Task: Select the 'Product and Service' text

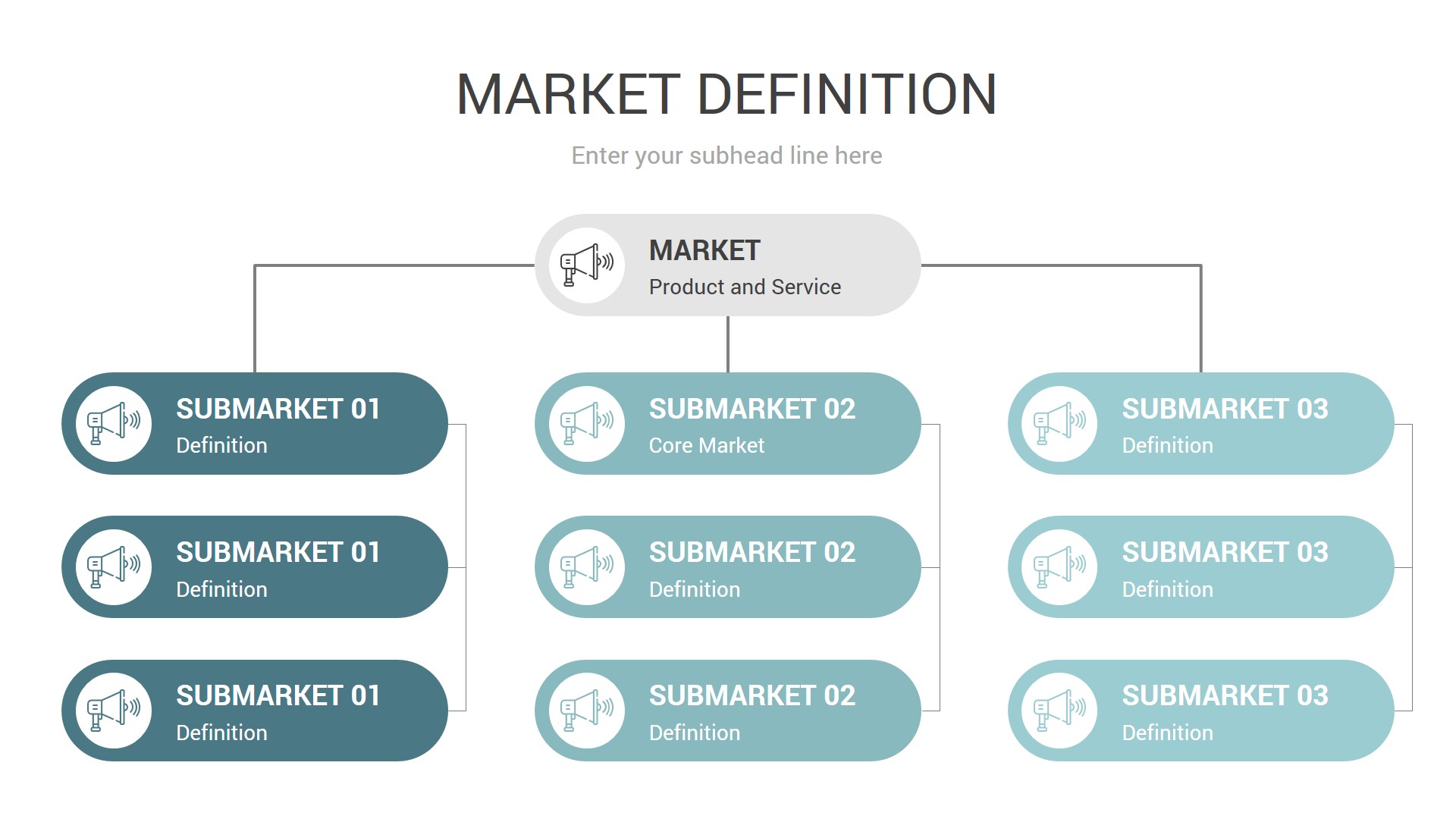Action: point(745,287)
